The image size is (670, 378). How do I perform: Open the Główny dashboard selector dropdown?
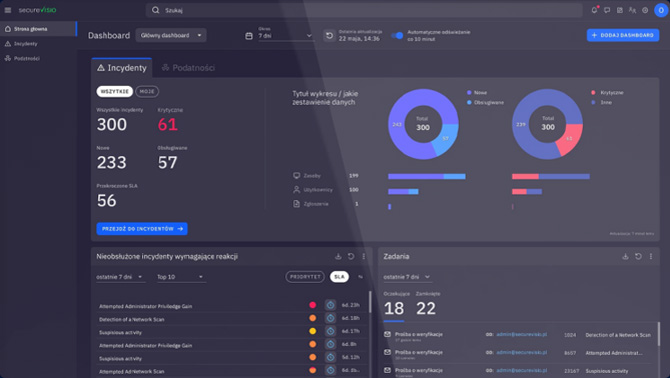(x=171, y=35)
